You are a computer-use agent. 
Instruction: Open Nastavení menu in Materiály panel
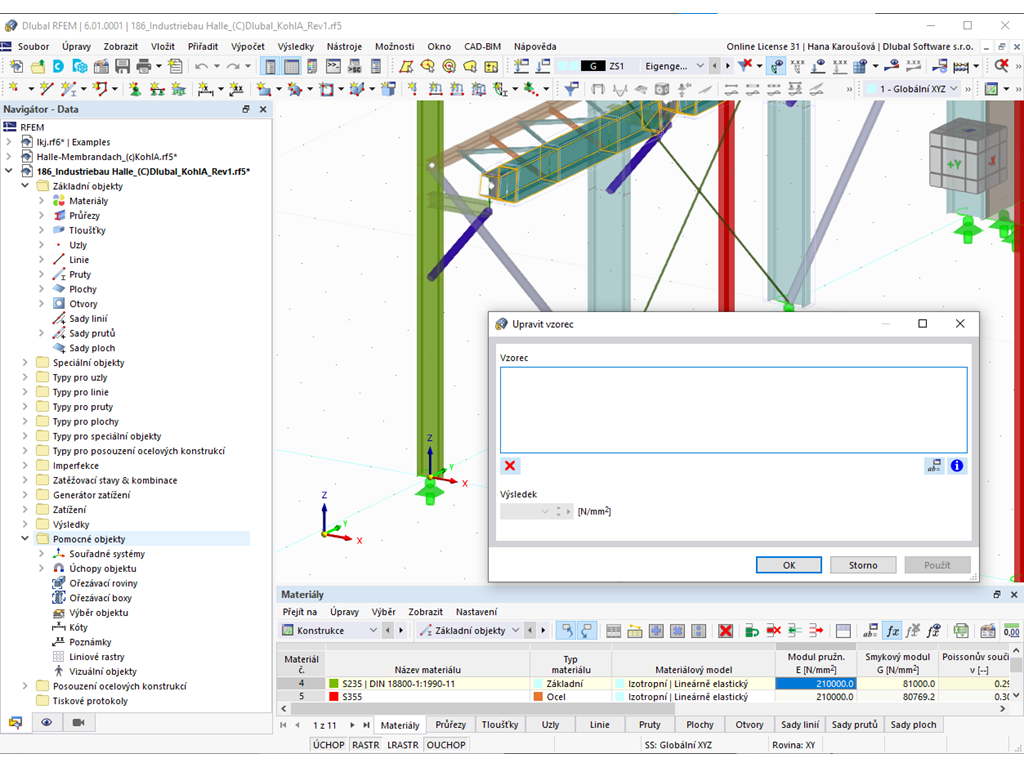click(476, 612)
